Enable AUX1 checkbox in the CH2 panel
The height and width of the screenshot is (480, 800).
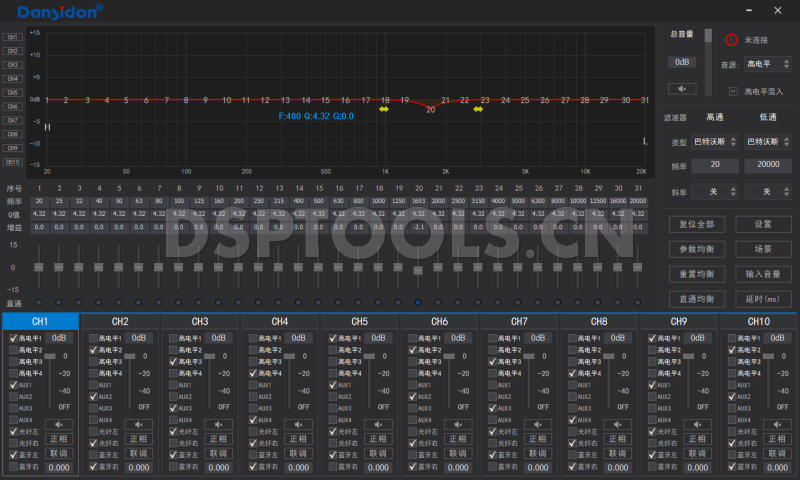click(x=93, y=384)
